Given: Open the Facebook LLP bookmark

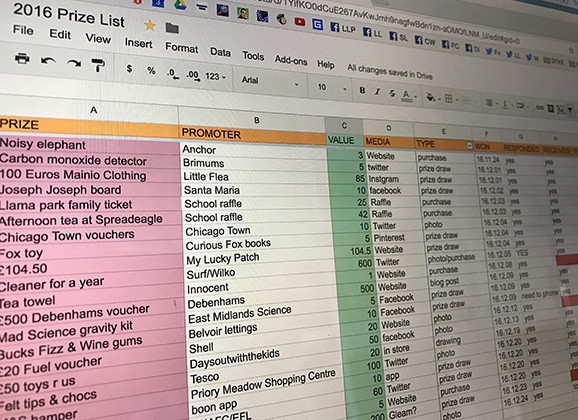Looking at the screenshot, I should [x=342, y=28].
